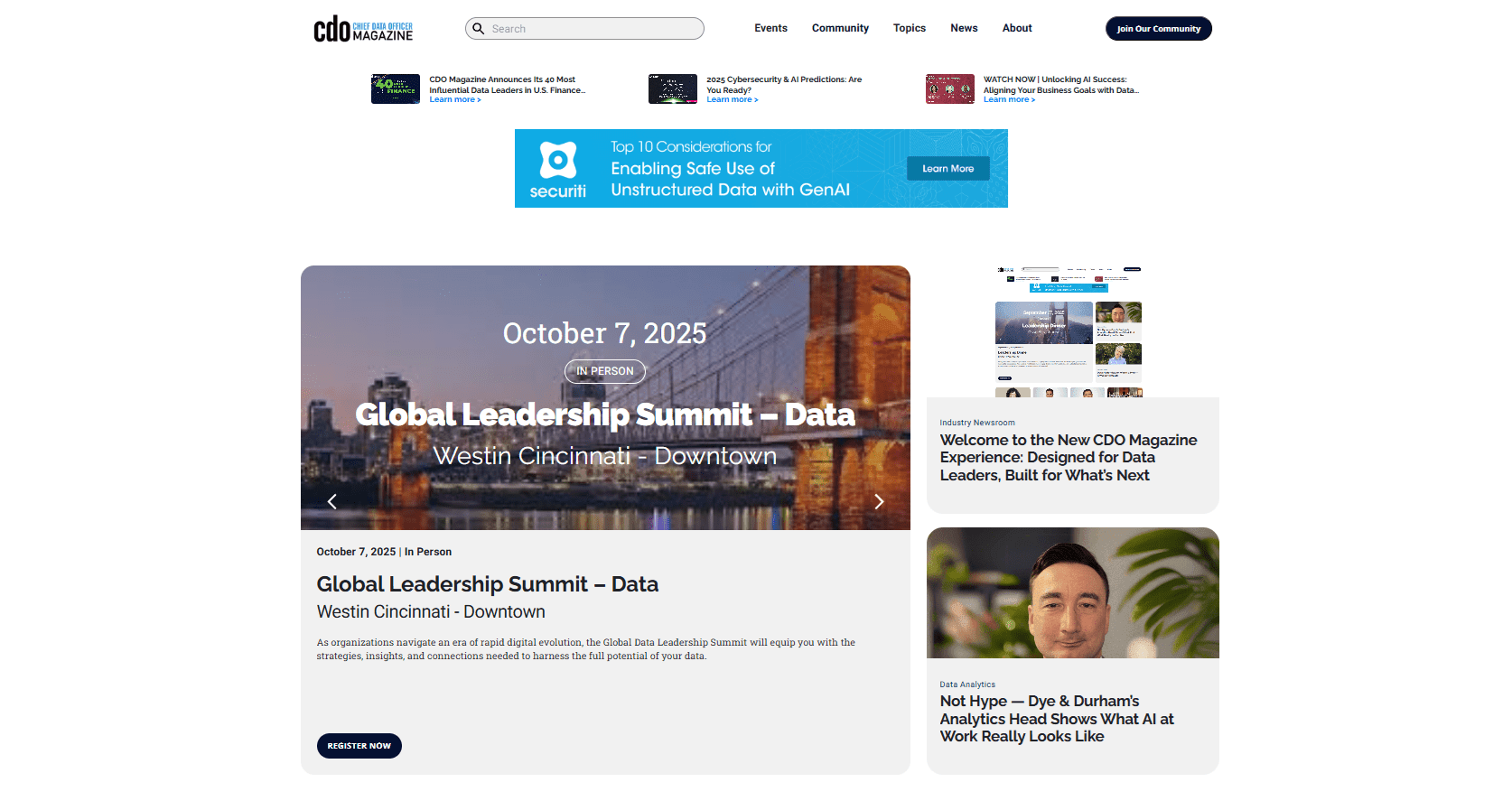1512x801 pixels.
Task: Click the search magnifier icon
Action: click(x=479, y=29)
